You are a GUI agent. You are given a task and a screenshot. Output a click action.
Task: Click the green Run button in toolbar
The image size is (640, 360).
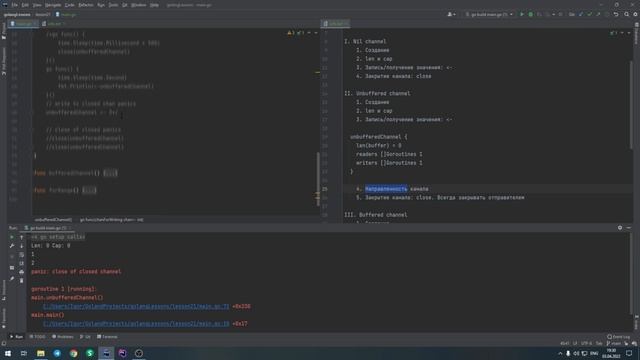[522, 14]
